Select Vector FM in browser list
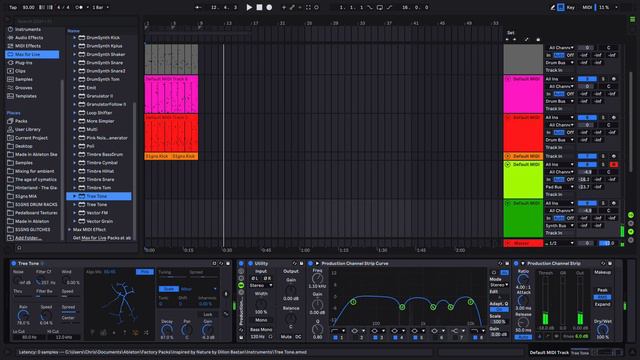 coord(97,213)
